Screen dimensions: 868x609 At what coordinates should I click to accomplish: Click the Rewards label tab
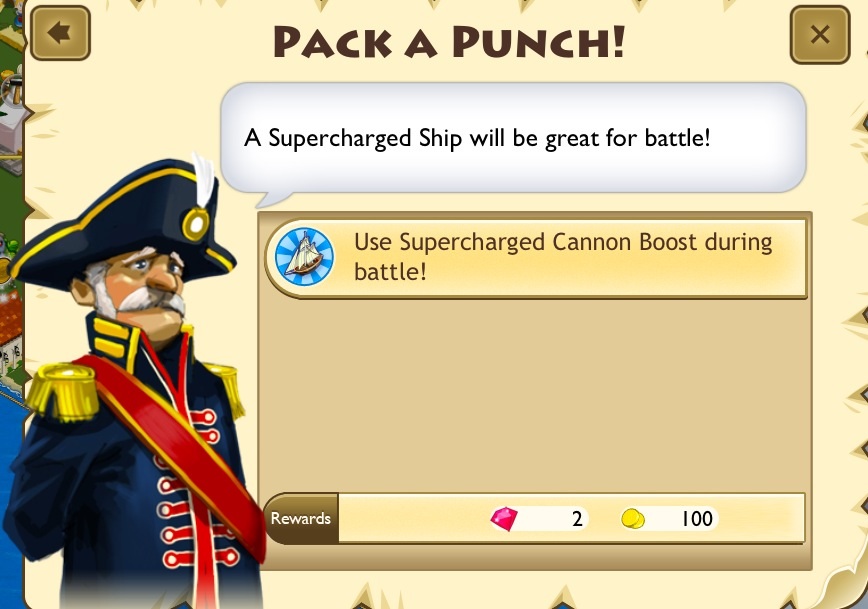point(301,518)
